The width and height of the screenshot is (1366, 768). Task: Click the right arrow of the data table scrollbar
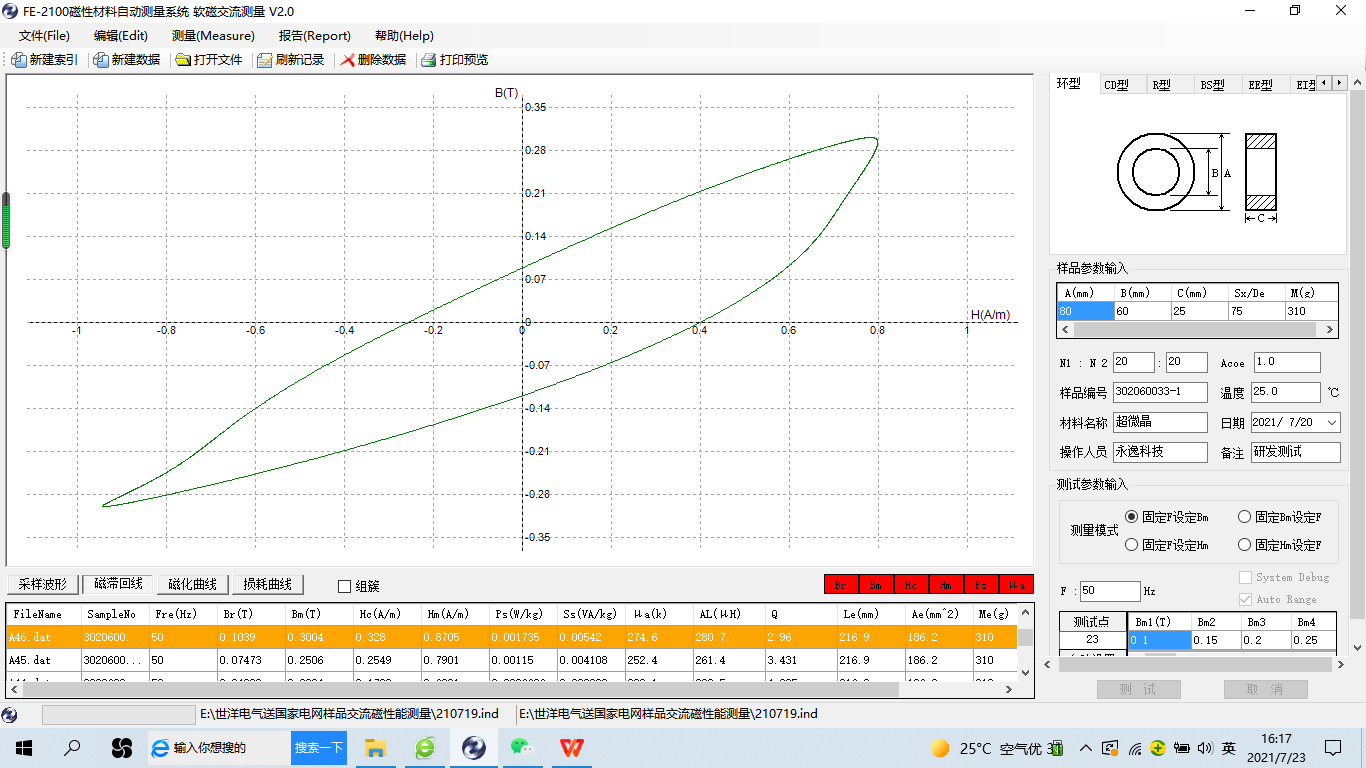tap(1011, 689)
